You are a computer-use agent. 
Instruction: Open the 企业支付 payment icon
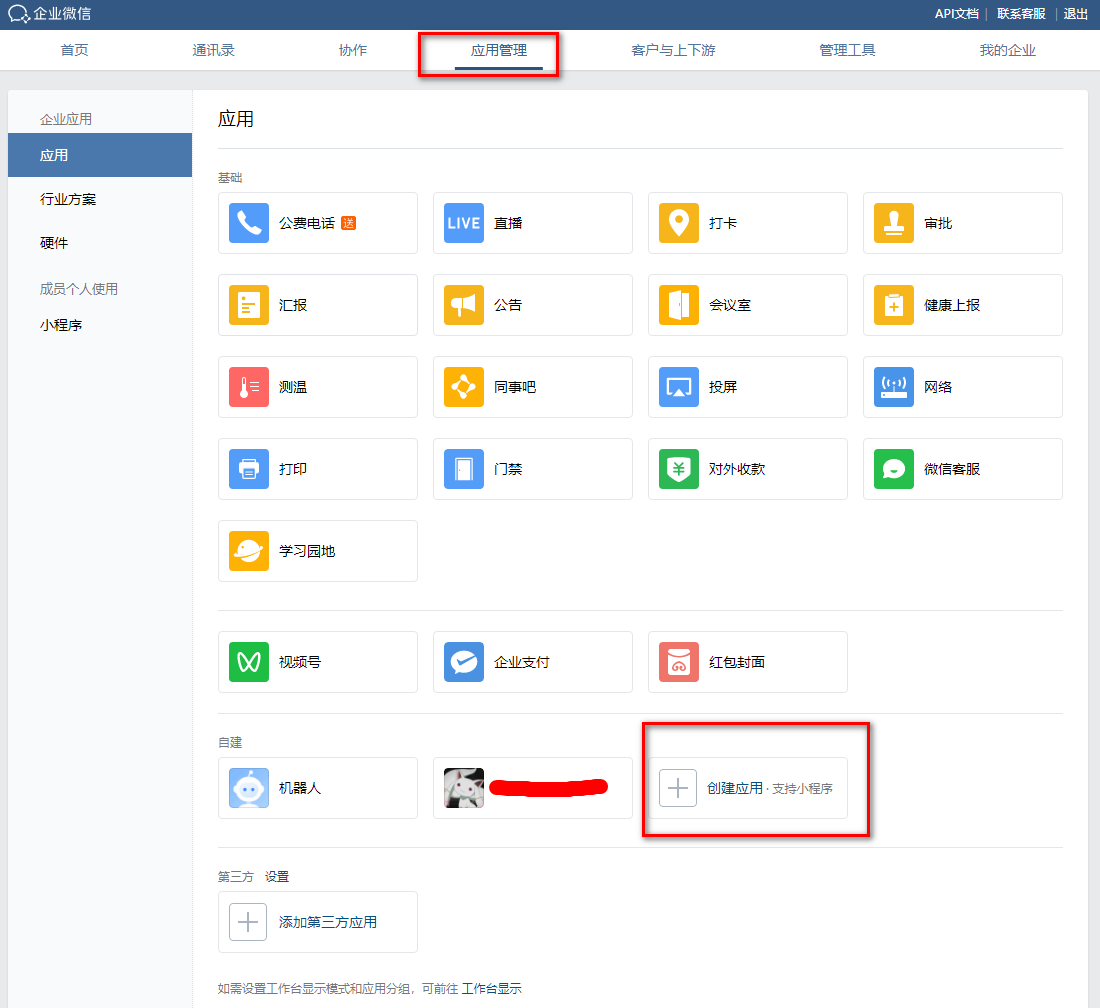(x=464, y=662)
